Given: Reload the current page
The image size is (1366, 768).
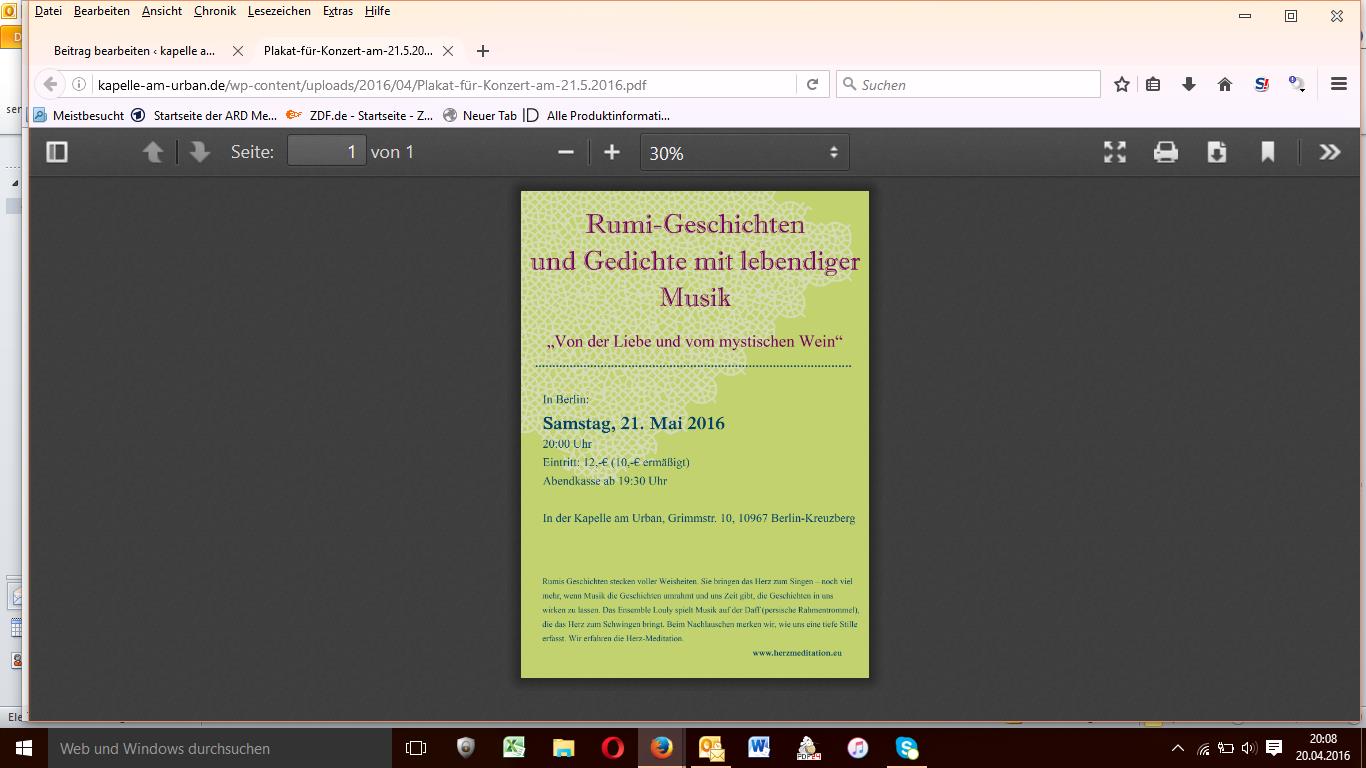Looking at the screenshot, I should pos(812,85).
